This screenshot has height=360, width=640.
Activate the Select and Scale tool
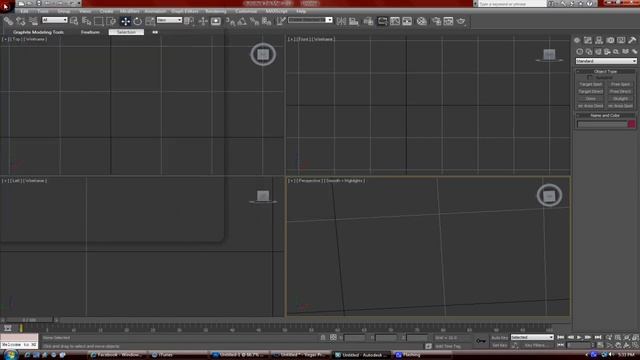(150, 21)
